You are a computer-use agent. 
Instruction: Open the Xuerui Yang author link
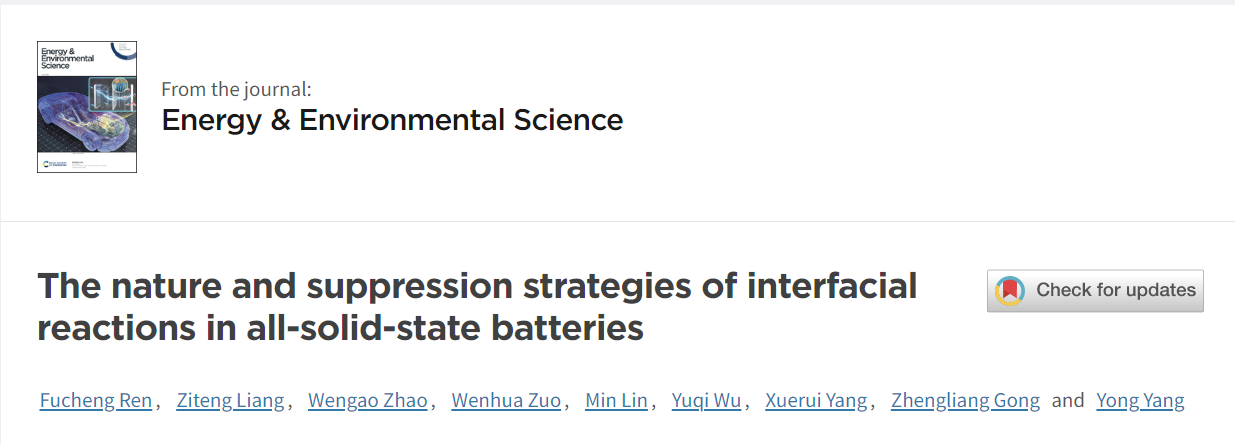tap(816, 401)
